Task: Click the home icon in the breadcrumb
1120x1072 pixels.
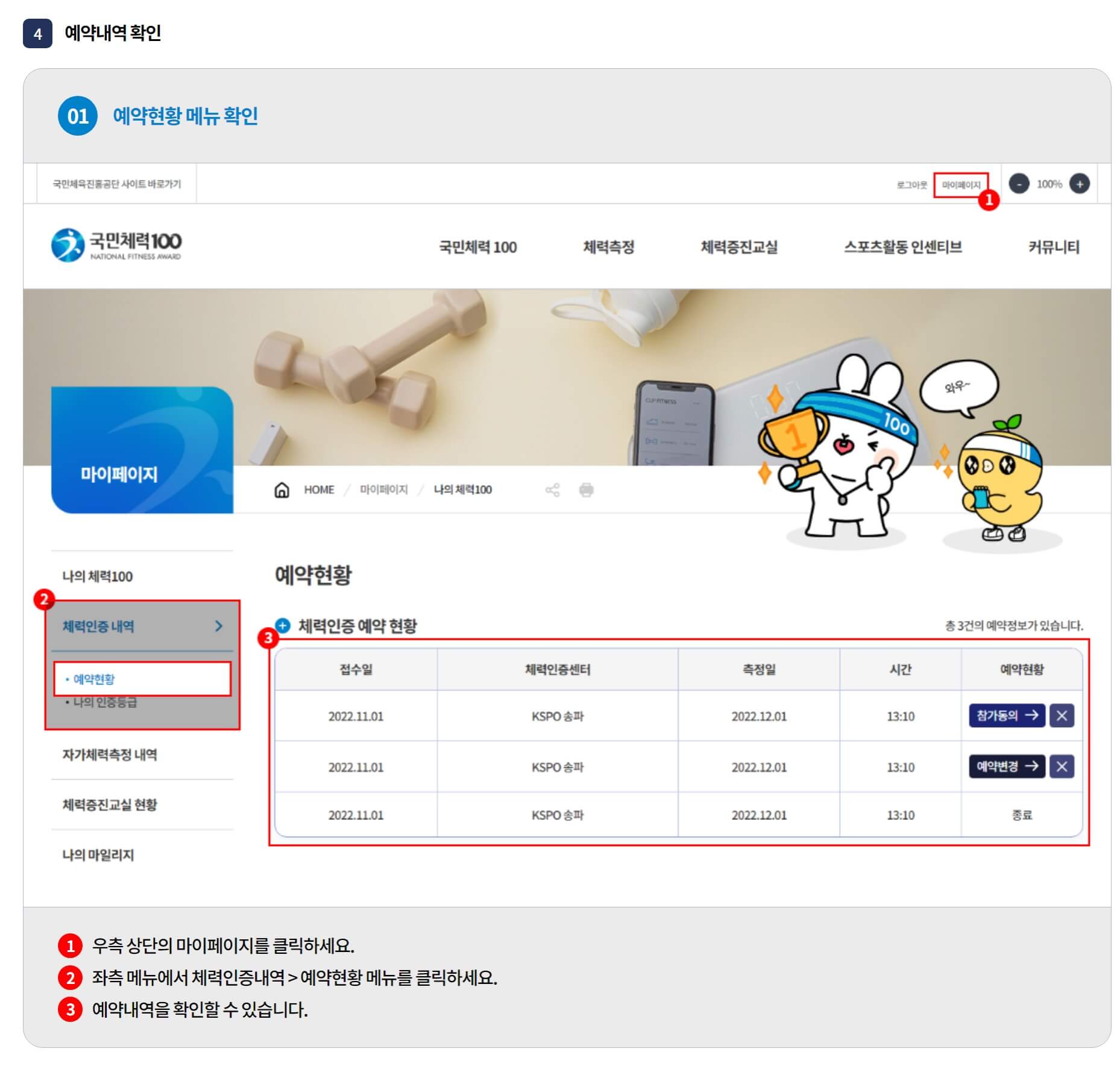Action: (x=282, y=490)
